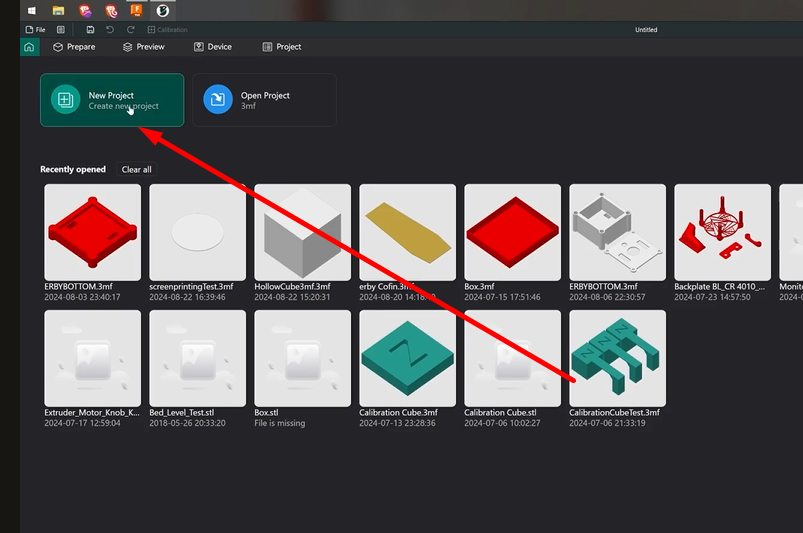Click the 'Recently opened' heading
803x533 pixels.
tap(73, 169)
